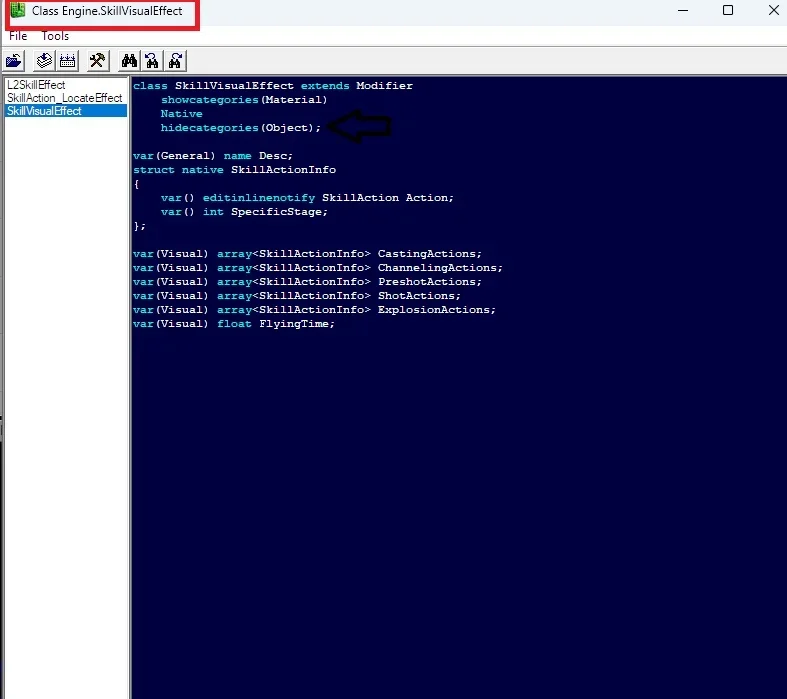Click the open folder toolbar icon
Viewport: 787px width, 699px height.
tap(14, 61)
